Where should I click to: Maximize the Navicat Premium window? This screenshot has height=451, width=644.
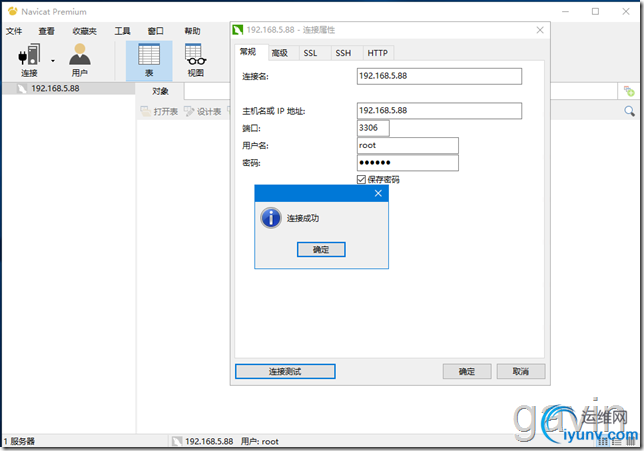click(x=595, y=12)
